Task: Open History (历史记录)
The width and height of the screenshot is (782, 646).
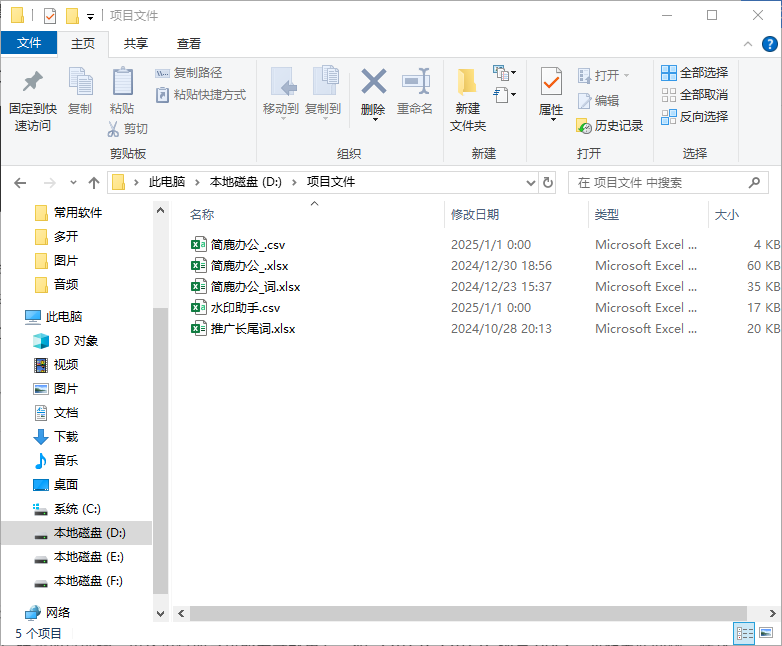Action: pos(609,126)
